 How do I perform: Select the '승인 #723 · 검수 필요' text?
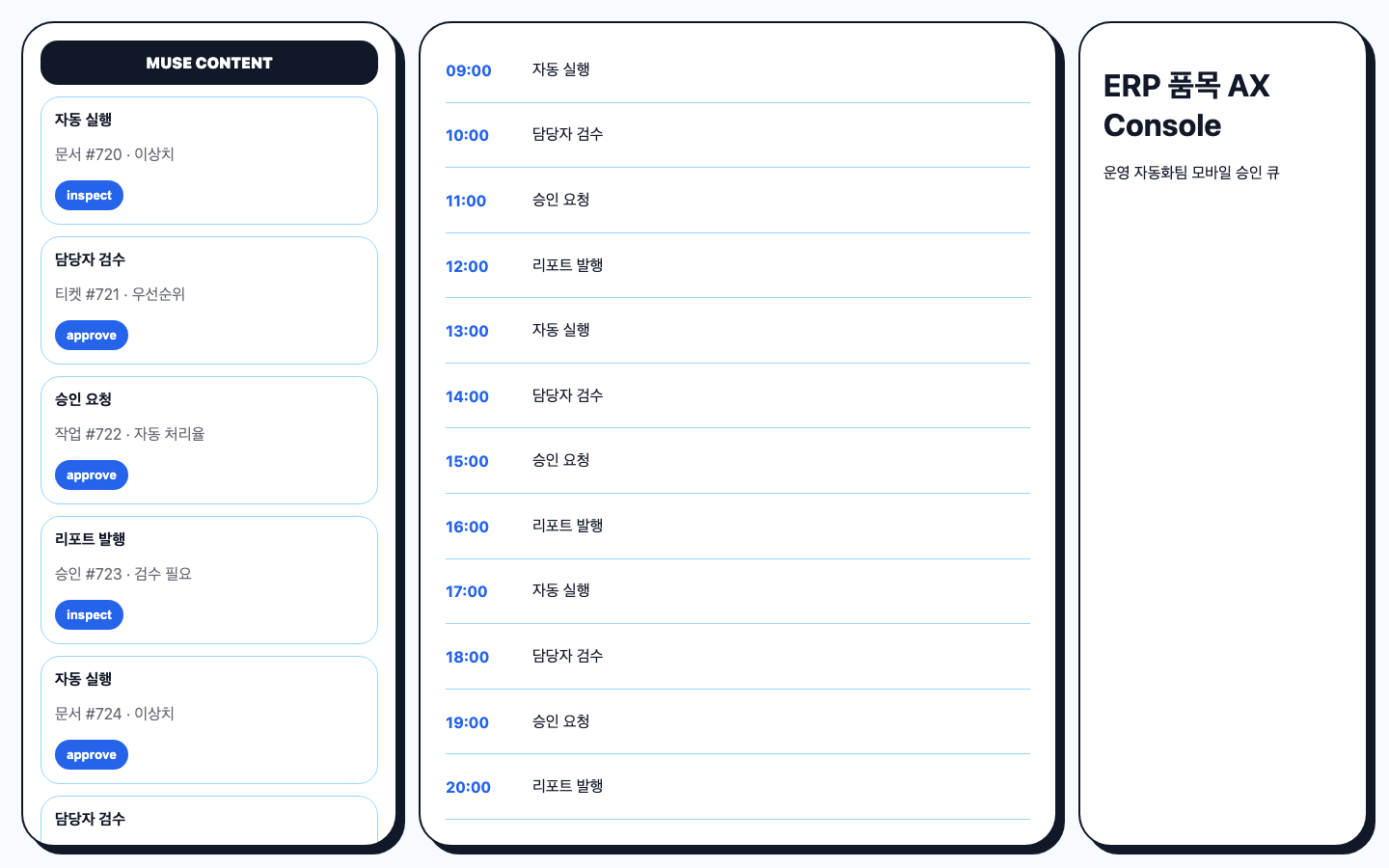[x=123, y=574]
